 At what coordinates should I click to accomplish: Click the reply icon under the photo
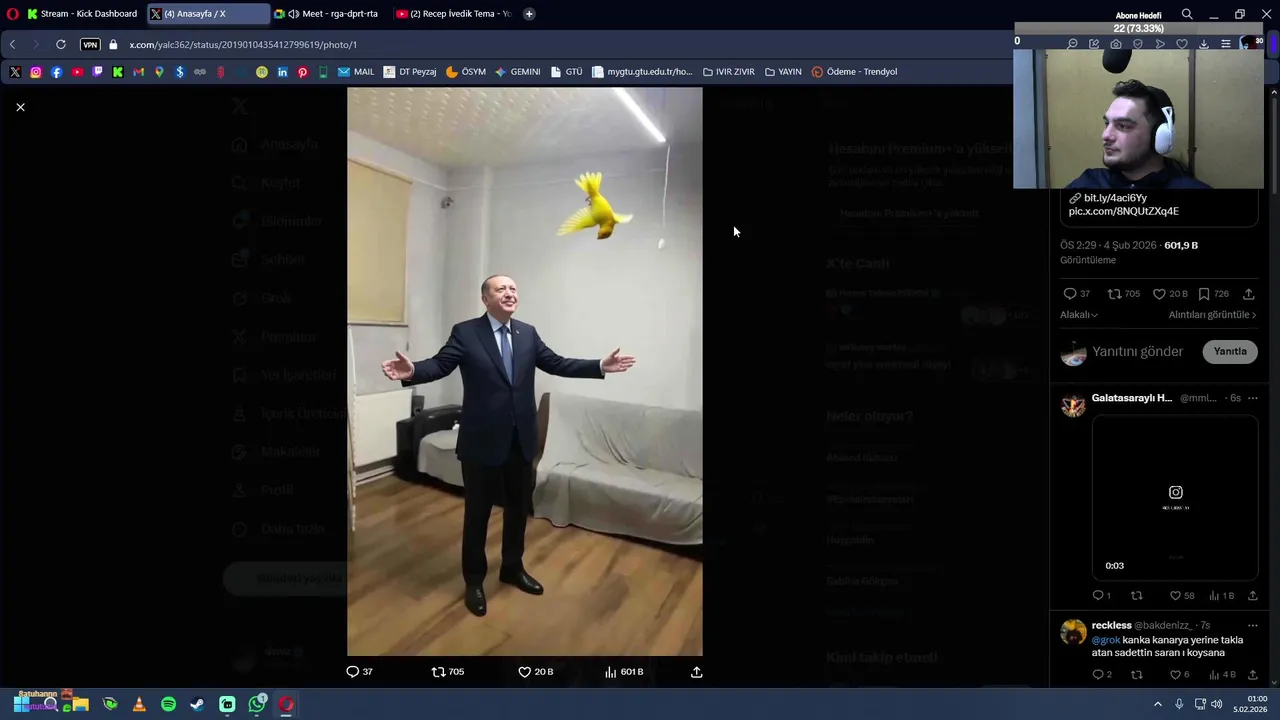click(352, 672)
